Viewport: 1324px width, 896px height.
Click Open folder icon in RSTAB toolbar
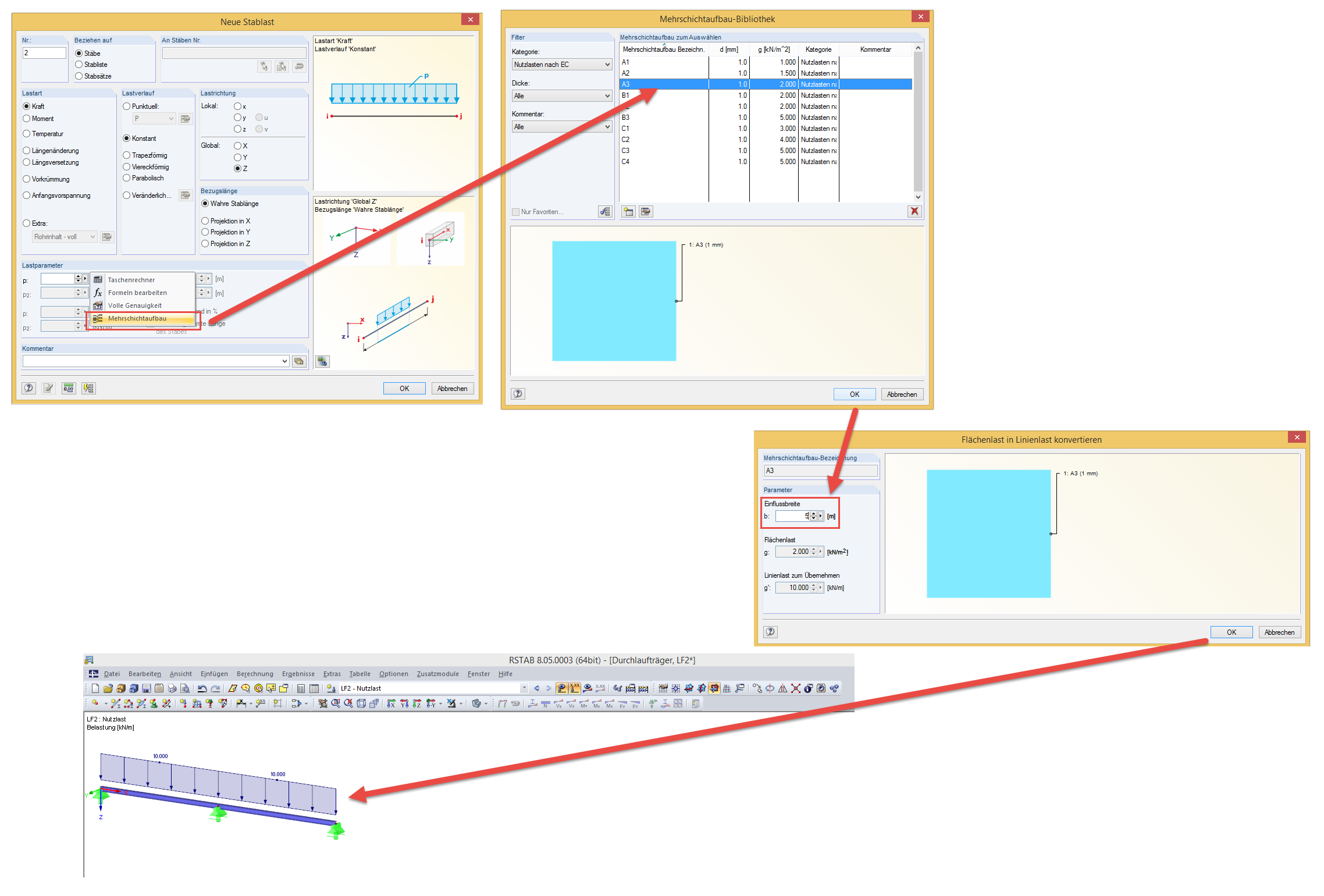[x=108, y=688]
